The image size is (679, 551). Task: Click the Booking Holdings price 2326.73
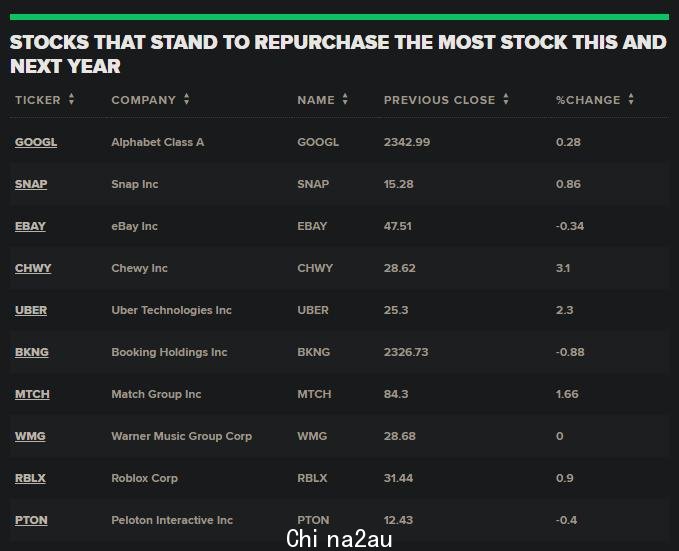coord(406,352)
